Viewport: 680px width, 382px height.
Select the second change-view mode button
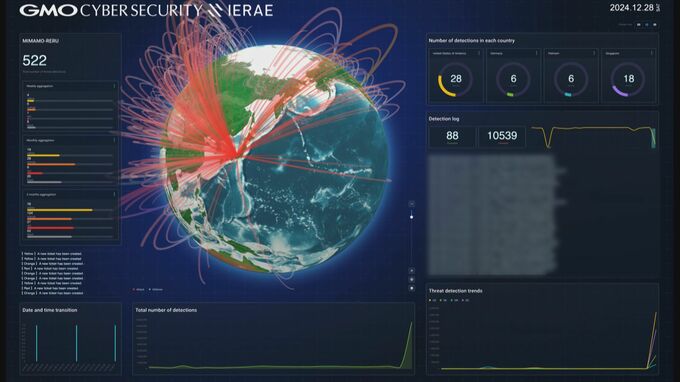(x=647, y=25)
